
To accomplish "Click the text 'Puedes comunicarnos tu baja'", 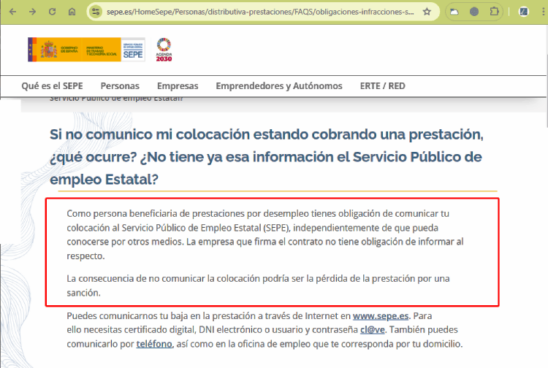I will (264, 330).
